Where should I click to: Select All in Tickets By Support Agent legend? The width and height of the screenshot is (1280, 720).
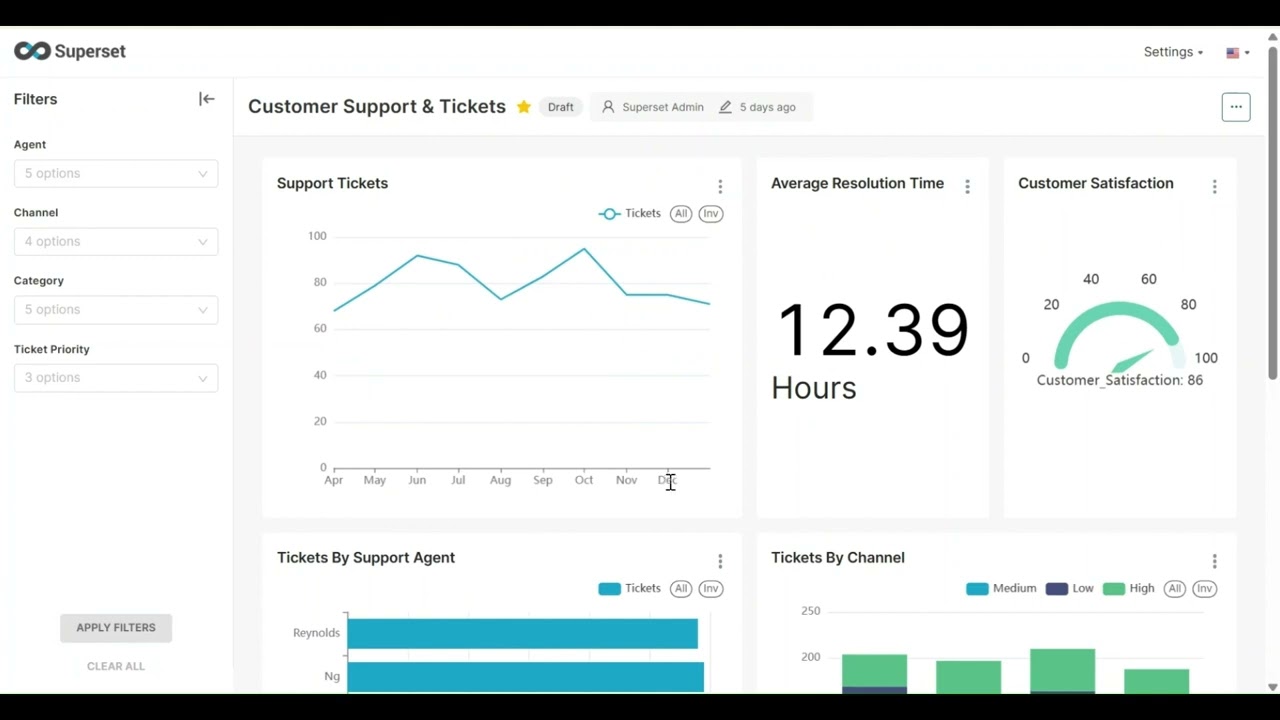pos(681,588)
